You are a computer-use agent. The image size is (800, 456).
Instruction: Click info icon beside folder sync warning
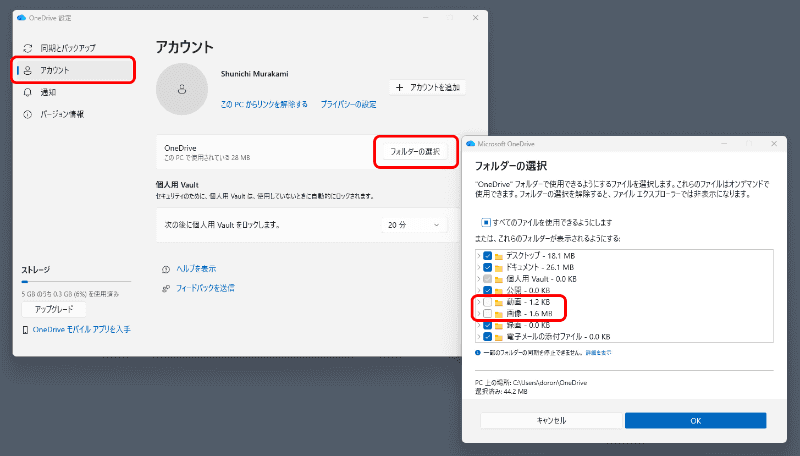478,352
